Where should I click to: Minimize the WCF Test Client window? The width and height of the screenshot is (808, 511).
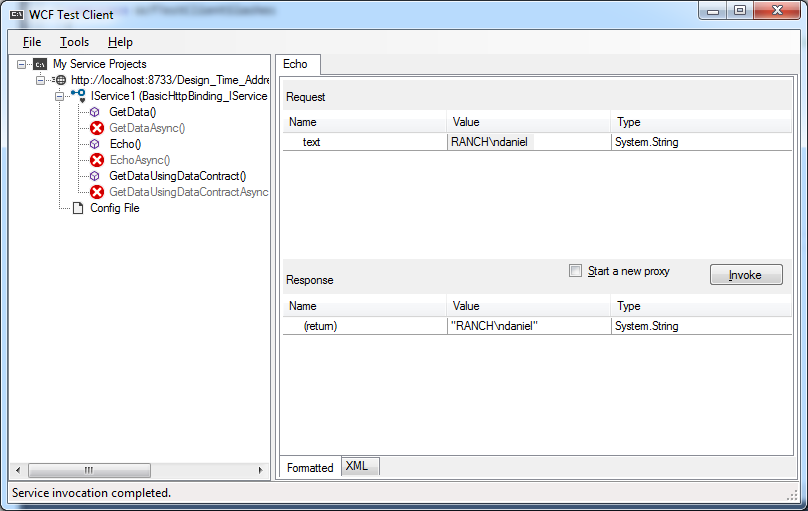pyautogui.click(x=713, y=11)
